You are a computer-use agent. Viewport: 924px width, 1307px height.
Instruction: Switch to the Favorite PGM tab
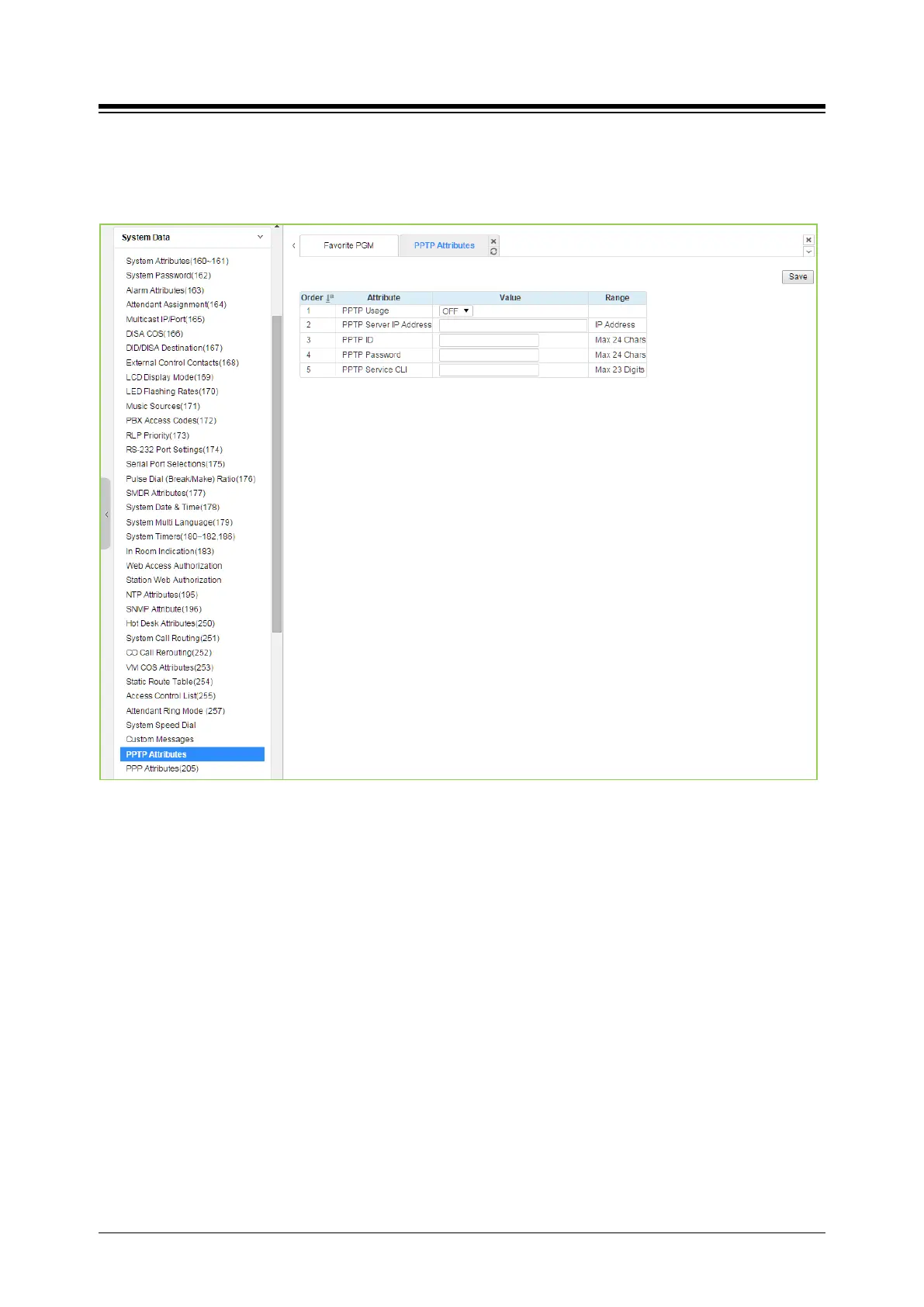[x=348, y=245]
